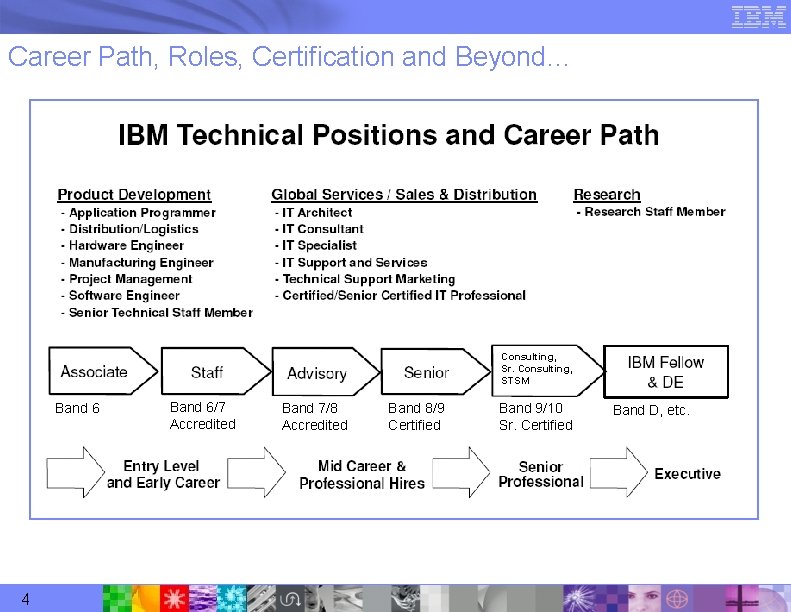Select the 'Mid Career & Professional Hires' text

click(x=362, y=475)
